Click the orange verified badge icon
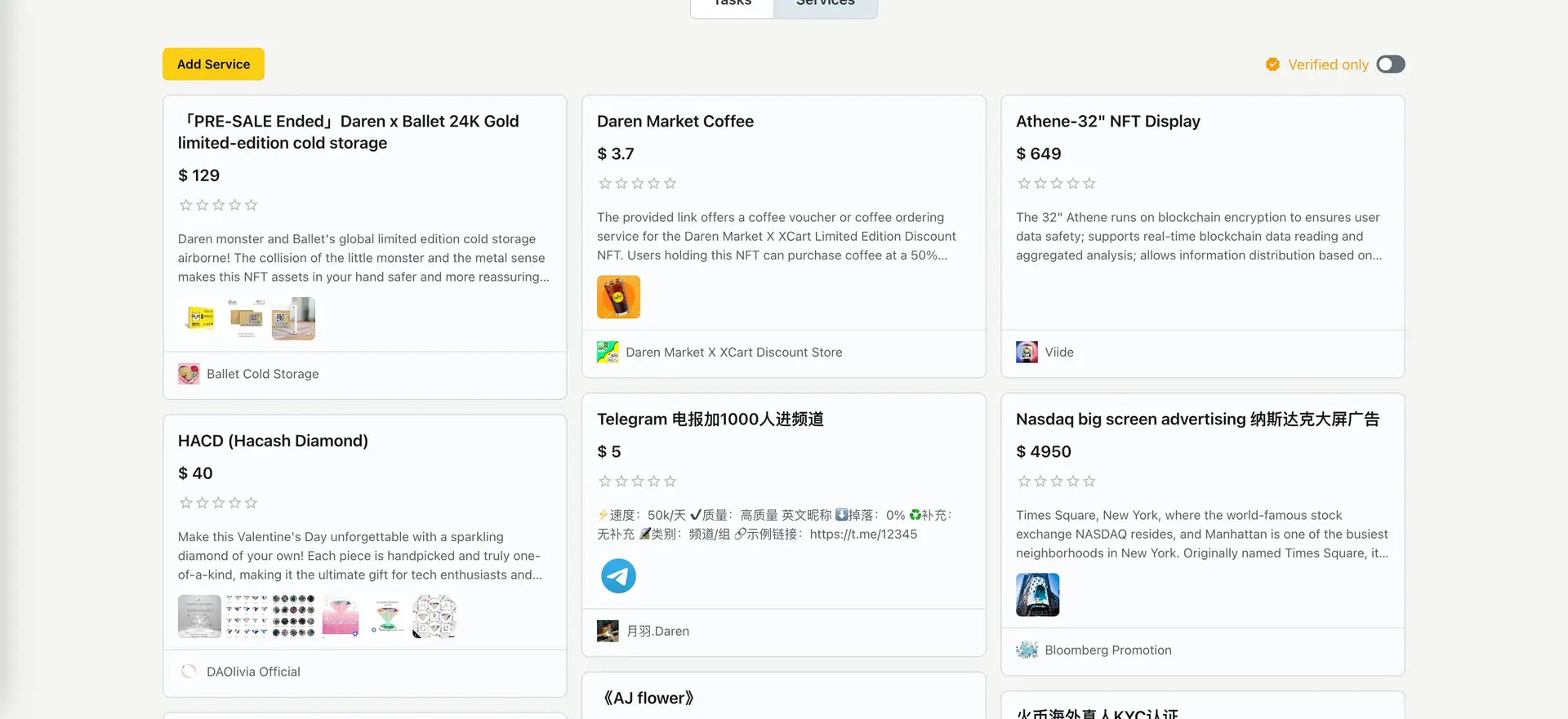This screenshot has width=1568, height=719. point(1272,64)
